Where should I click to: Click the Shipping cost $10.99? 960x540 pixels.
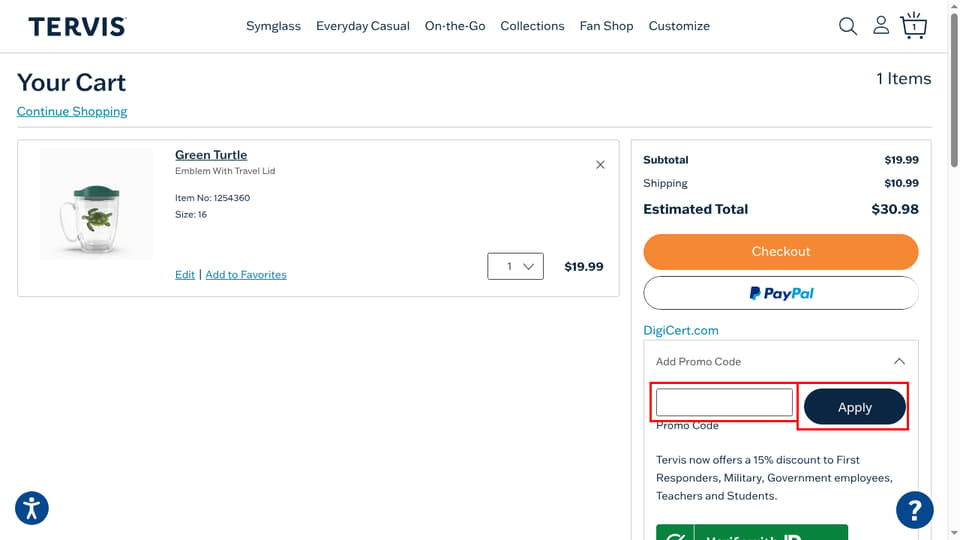coord(901,183)
